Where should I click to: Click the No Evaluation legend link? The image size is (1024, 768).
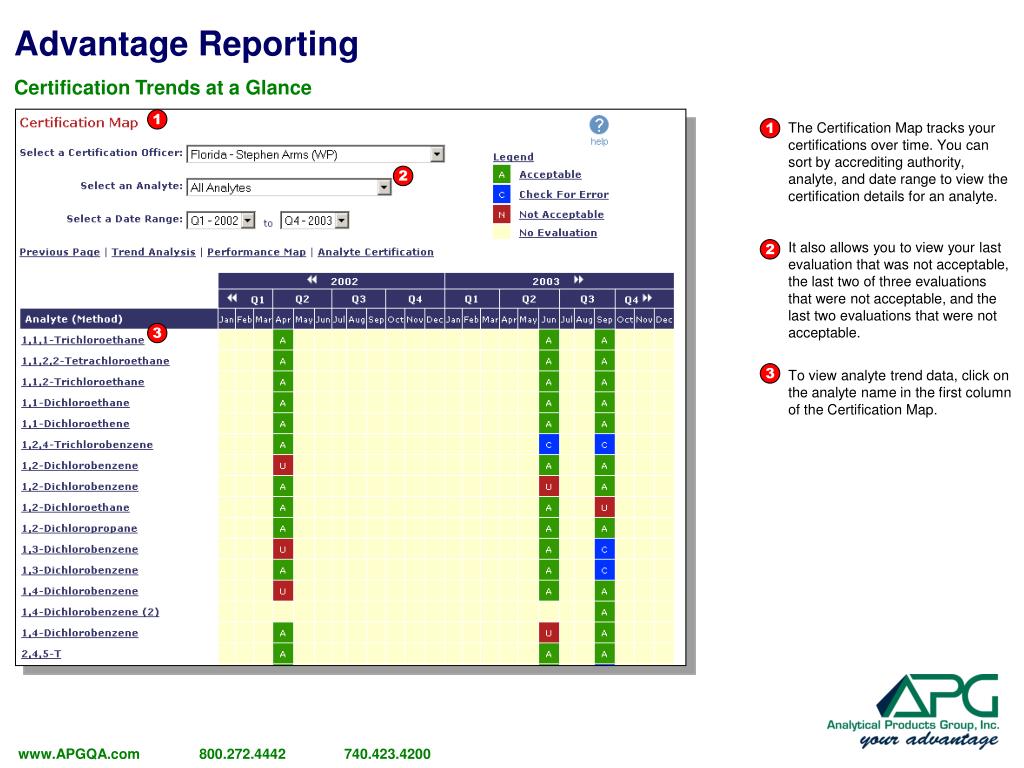click(x=558, y=232)
